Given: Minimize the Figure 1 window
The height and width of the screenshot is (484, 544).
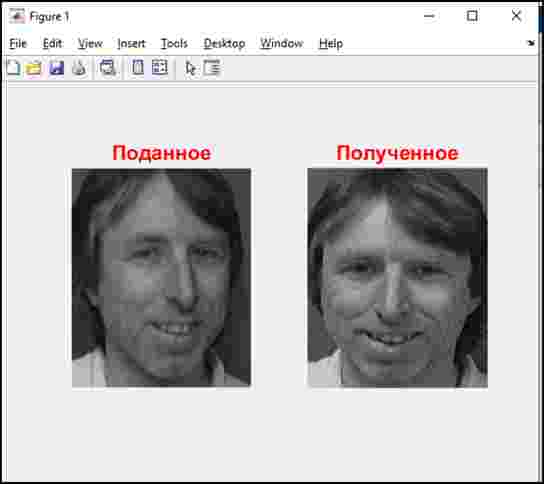Looking at the screenshot, I should tap(430, 16).
